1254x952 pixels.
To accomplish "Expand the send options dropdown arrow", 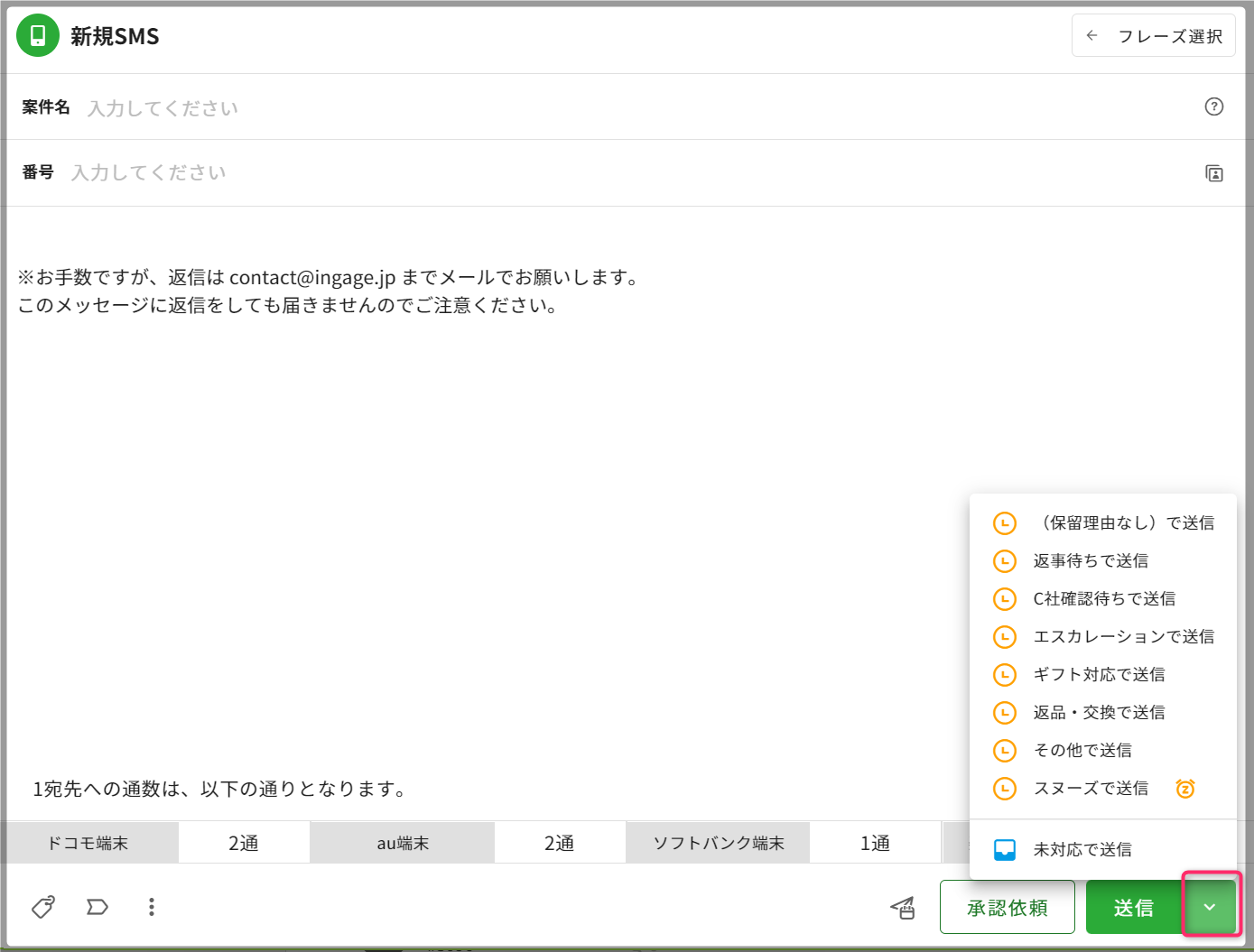I will tap(1210, 907).
